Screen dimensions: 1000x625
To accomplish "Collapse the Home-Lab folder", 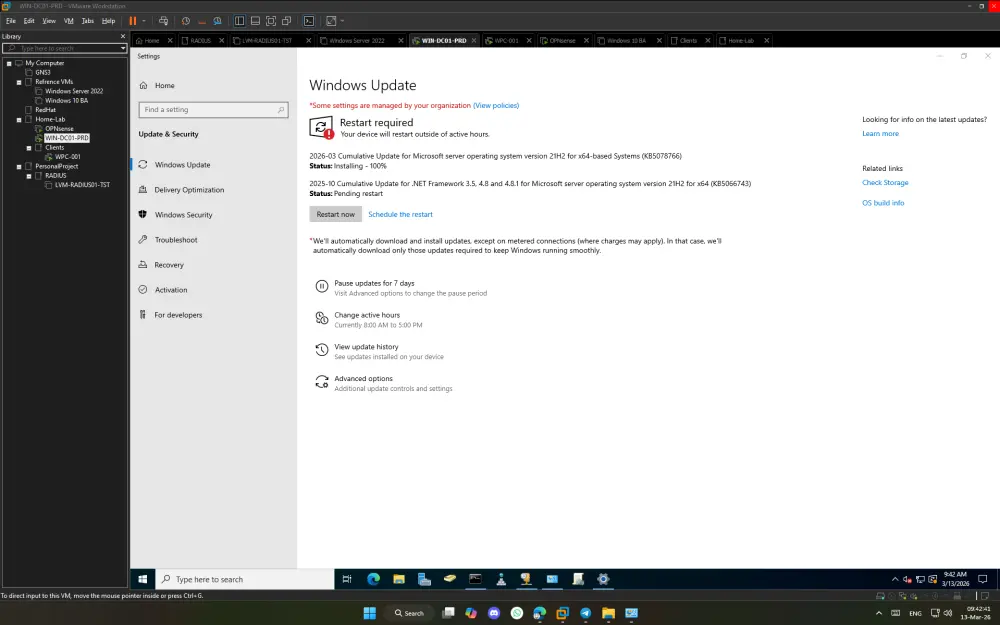I will (x=19, y=119).
